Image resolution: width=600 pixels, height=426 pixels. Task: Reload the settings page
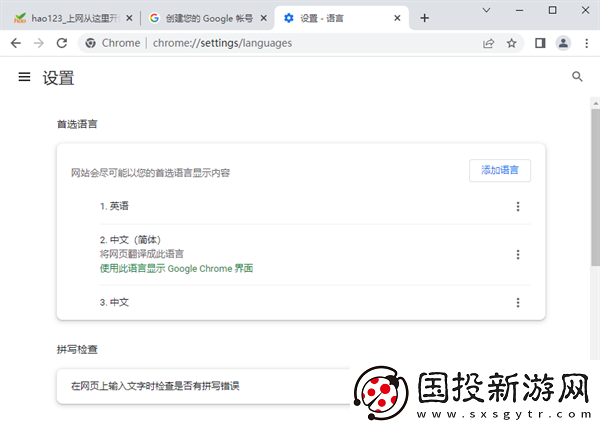(62, 43)
